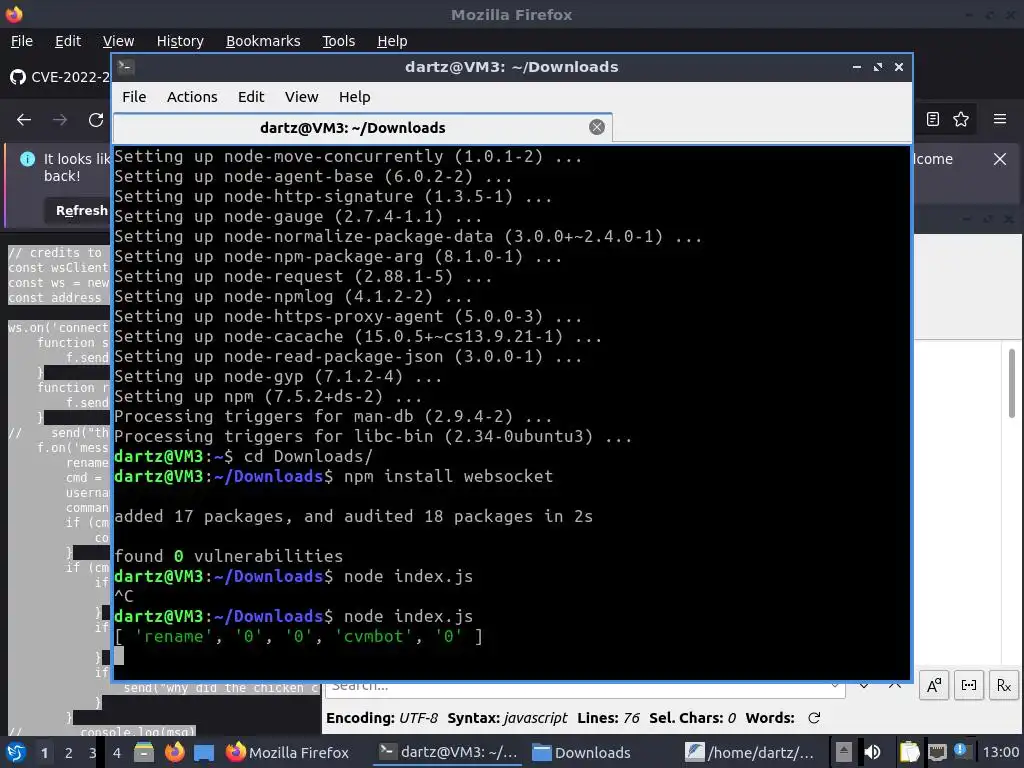Open Firefox History menu

[180, 41]
